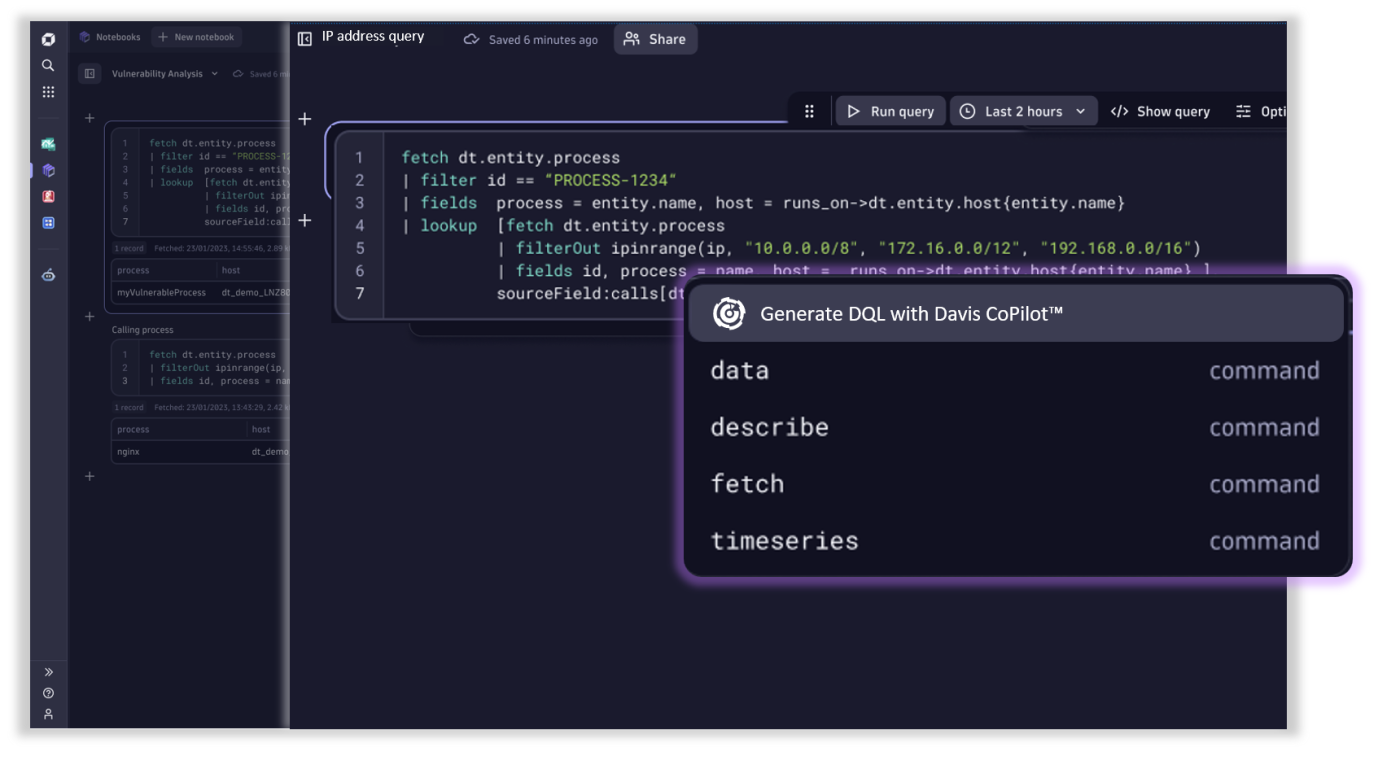Open the app launcher grid icon
The image size is (1400, 765).
point(47,92)
